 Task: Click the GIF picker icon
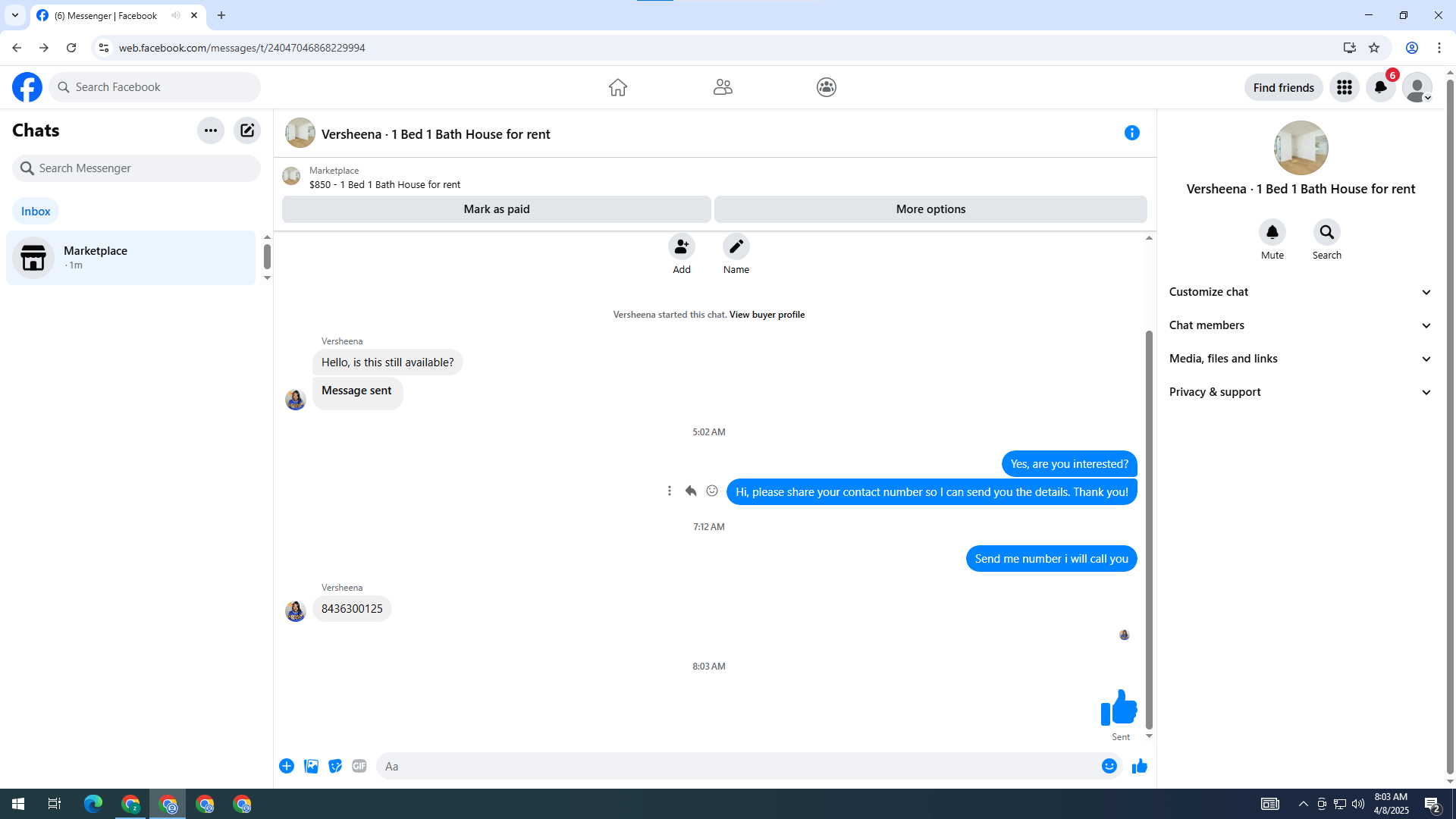click(x=359, y=766)
